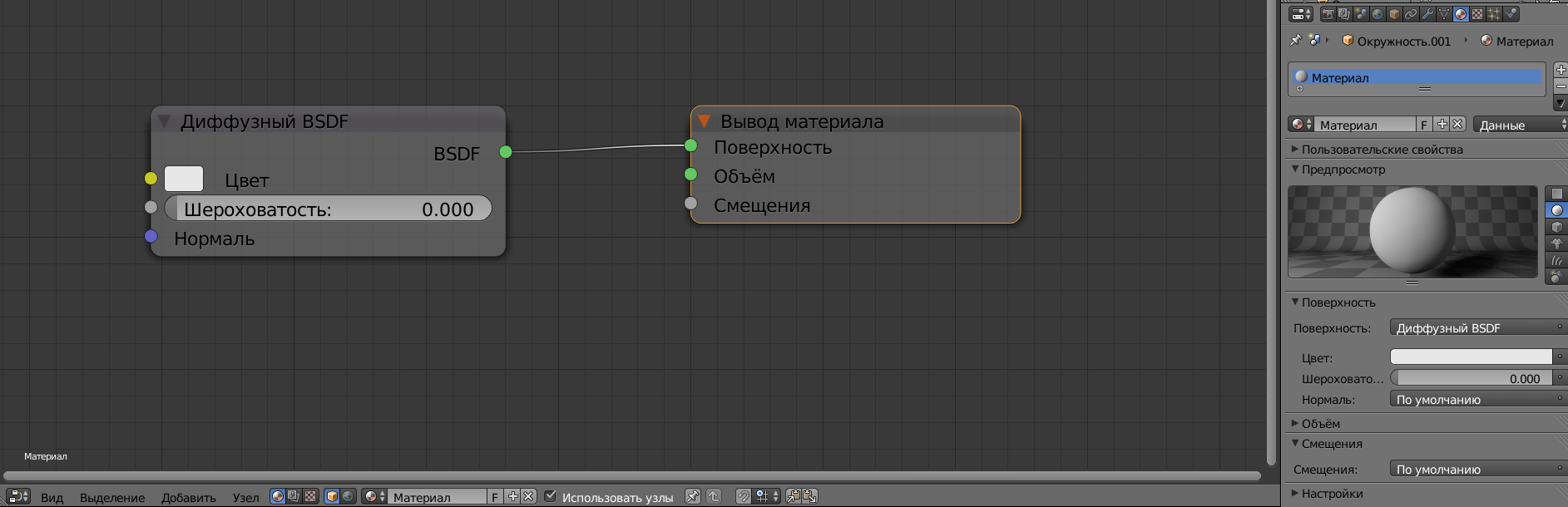The image size is (1568, 507).
Task: Open the 'Узел' menu in node editor
Action: pos(245,497)
